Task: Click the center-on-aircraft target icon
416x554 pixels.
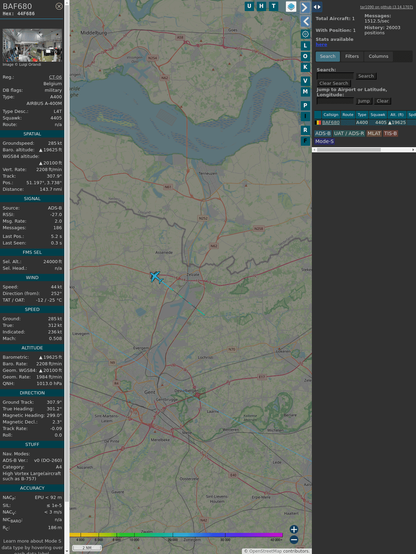Action: (x=305, y=34)
